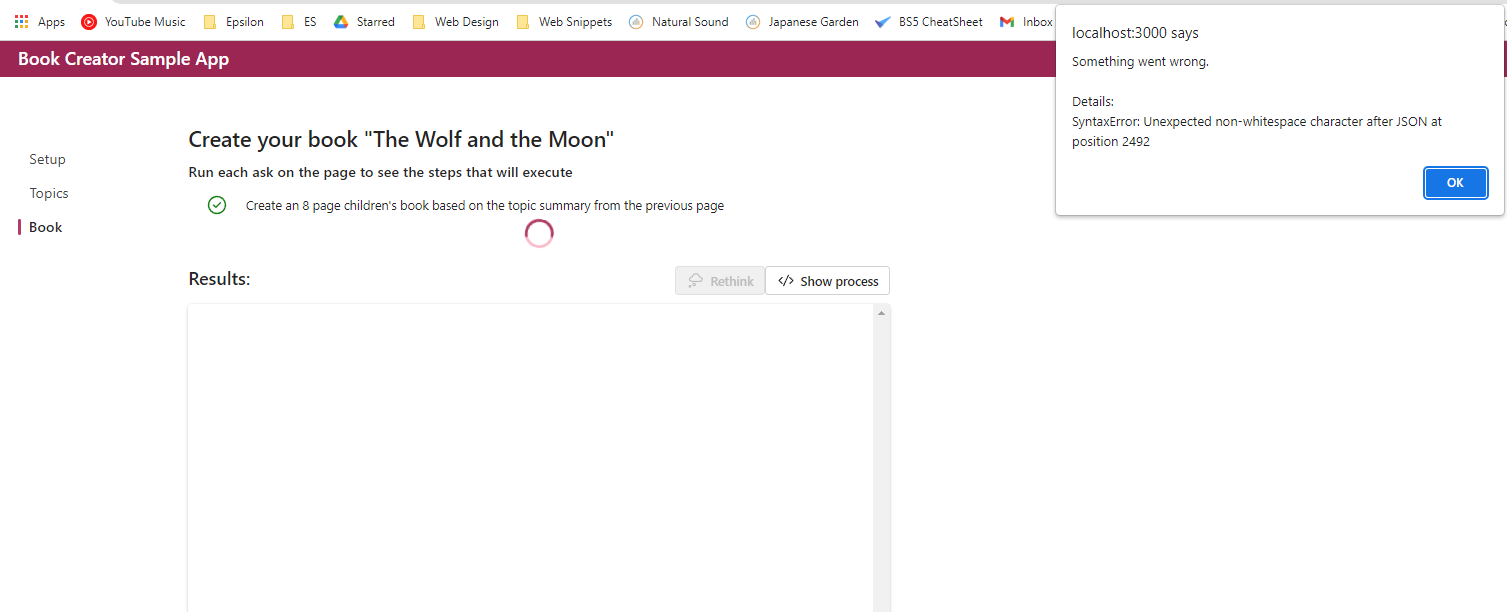The height and width of the screenshot is (612, 1507).
Task: Click the Apps grid icon
Action: pyautogui.click(x=21, y=21)
